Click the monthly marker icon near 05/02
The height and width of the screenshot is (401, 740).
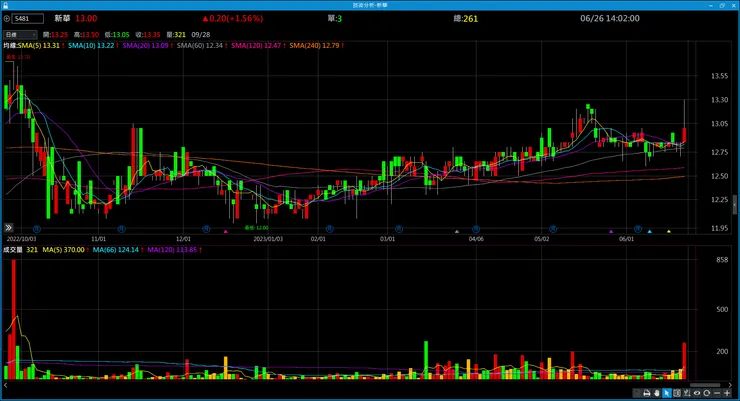[x=553, y=229]
